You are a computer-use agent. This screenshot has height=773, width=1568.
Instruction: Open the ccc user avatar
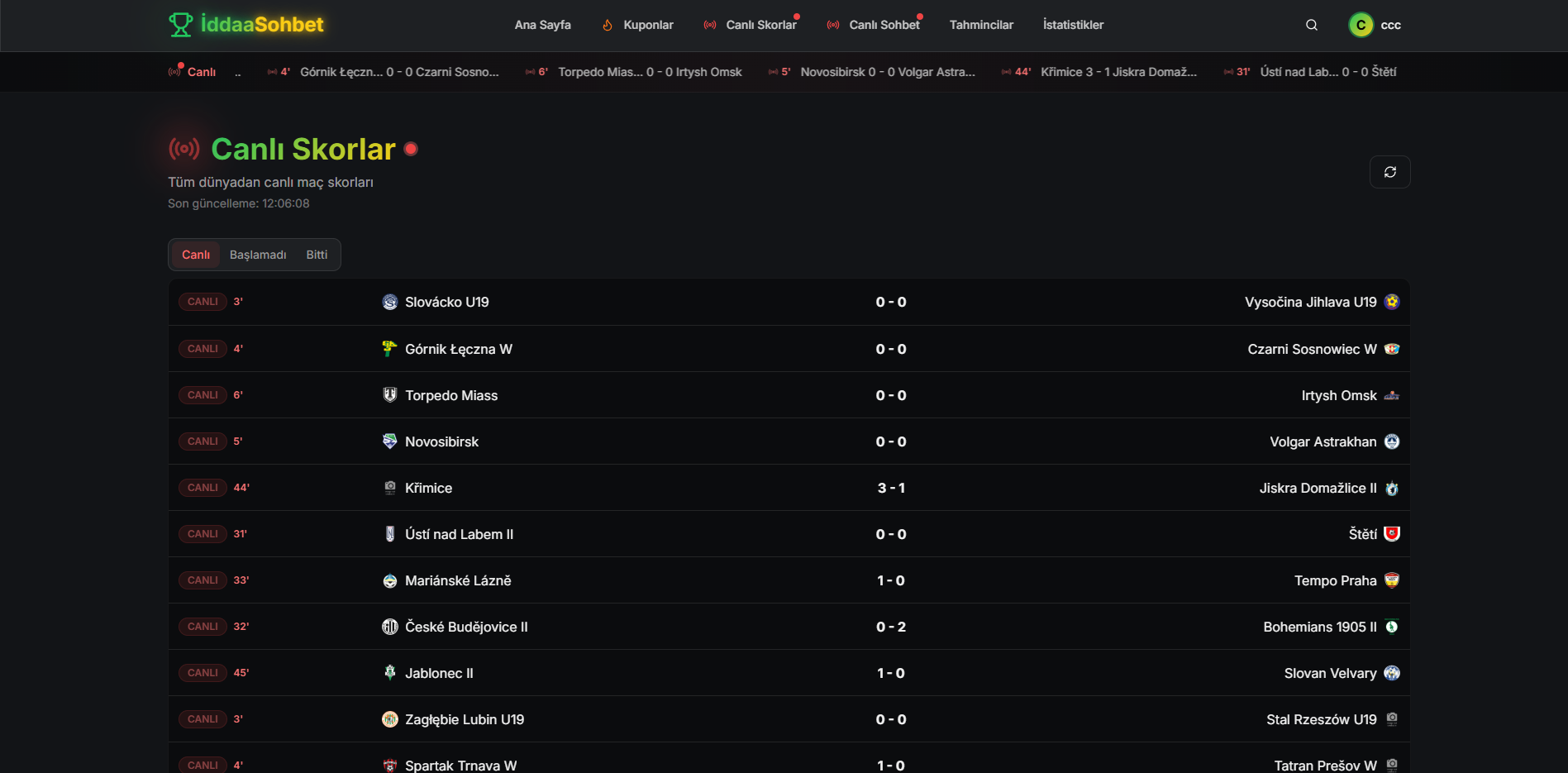(1361, 25)
